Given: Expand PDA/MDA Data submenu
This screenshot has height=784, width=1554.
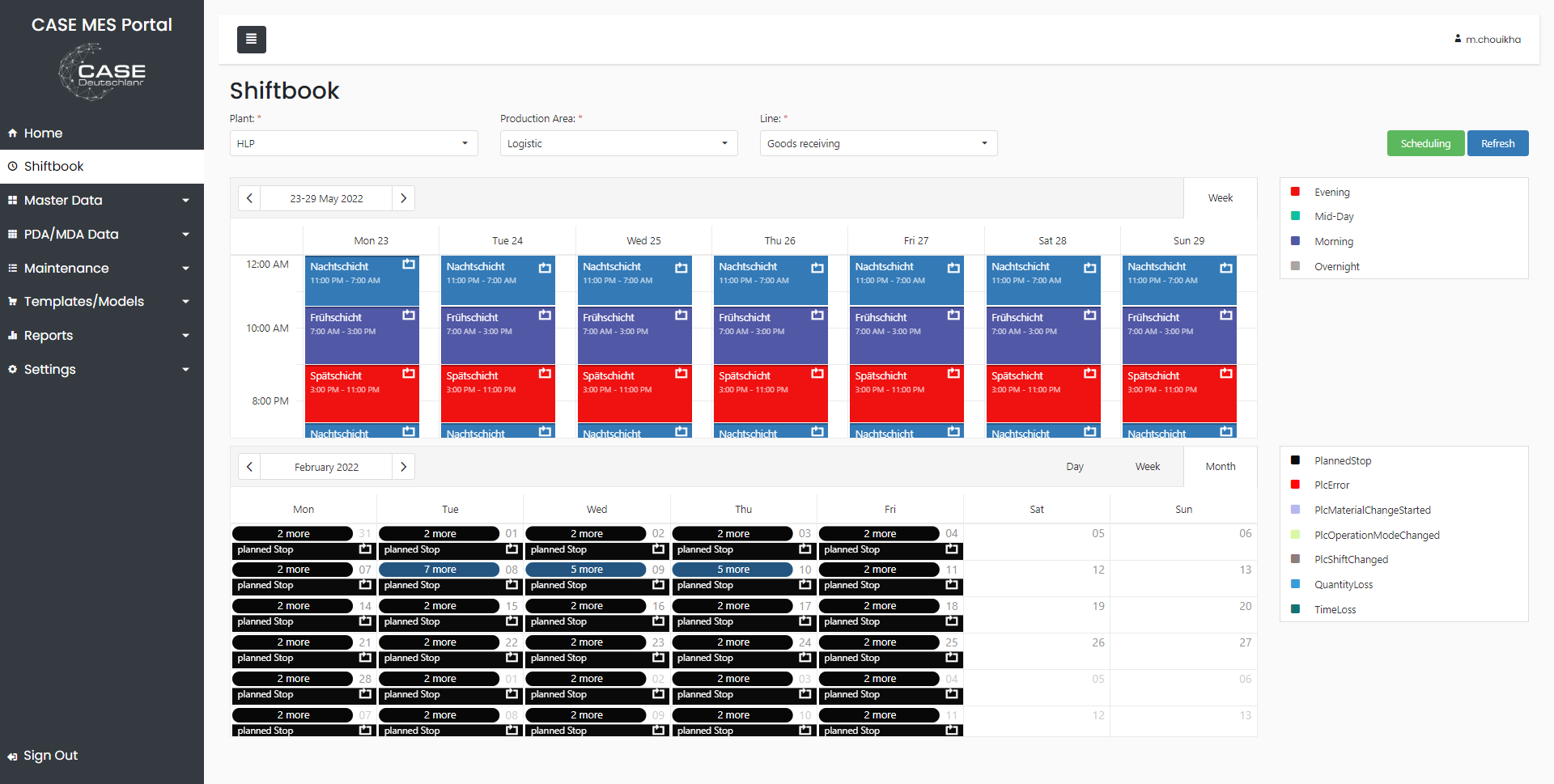Looking at the screenshot, I should click(186, 234).
